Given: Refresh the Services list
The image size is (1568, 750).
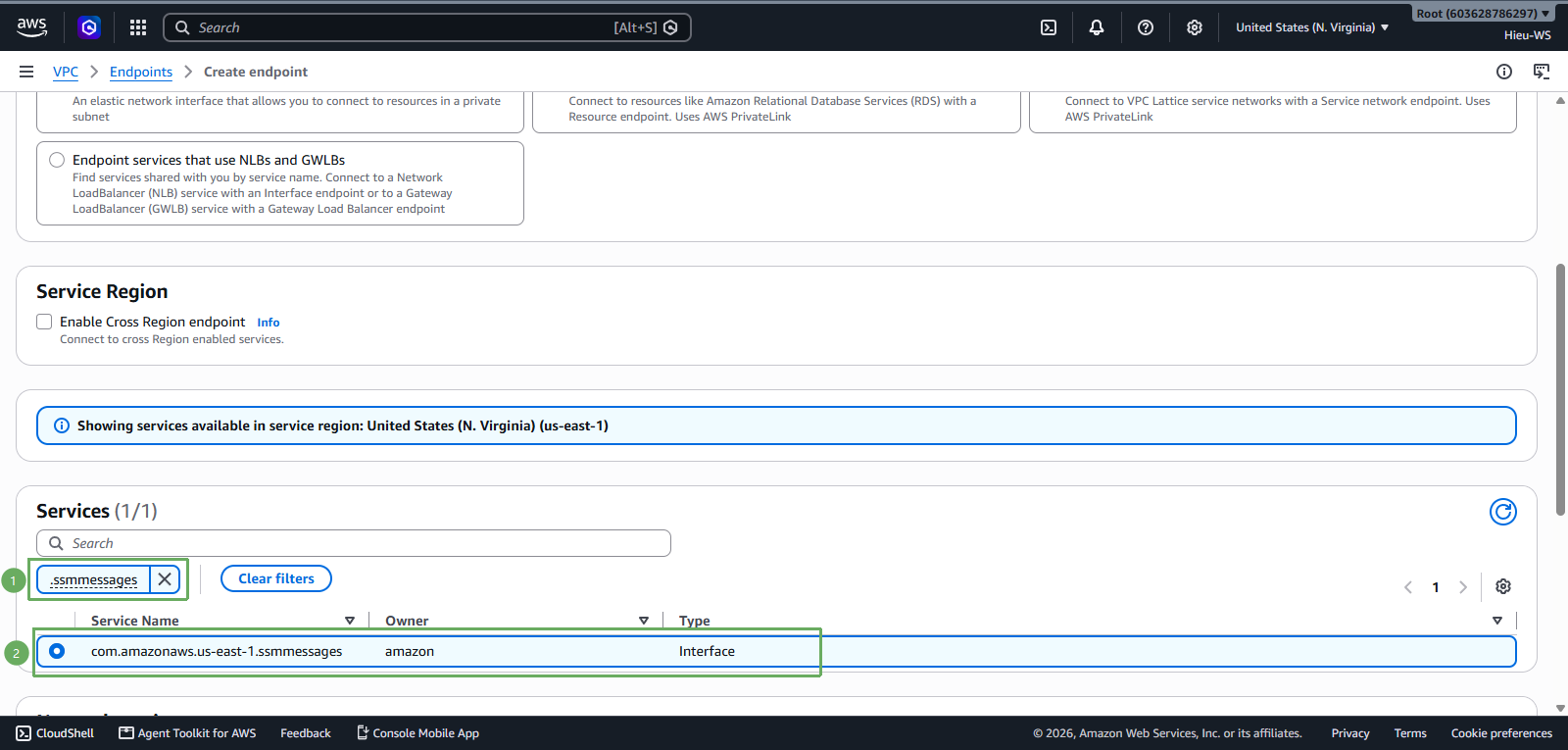Looking at the screenshot, I should pyautogui.click(x=1503, y=512).
